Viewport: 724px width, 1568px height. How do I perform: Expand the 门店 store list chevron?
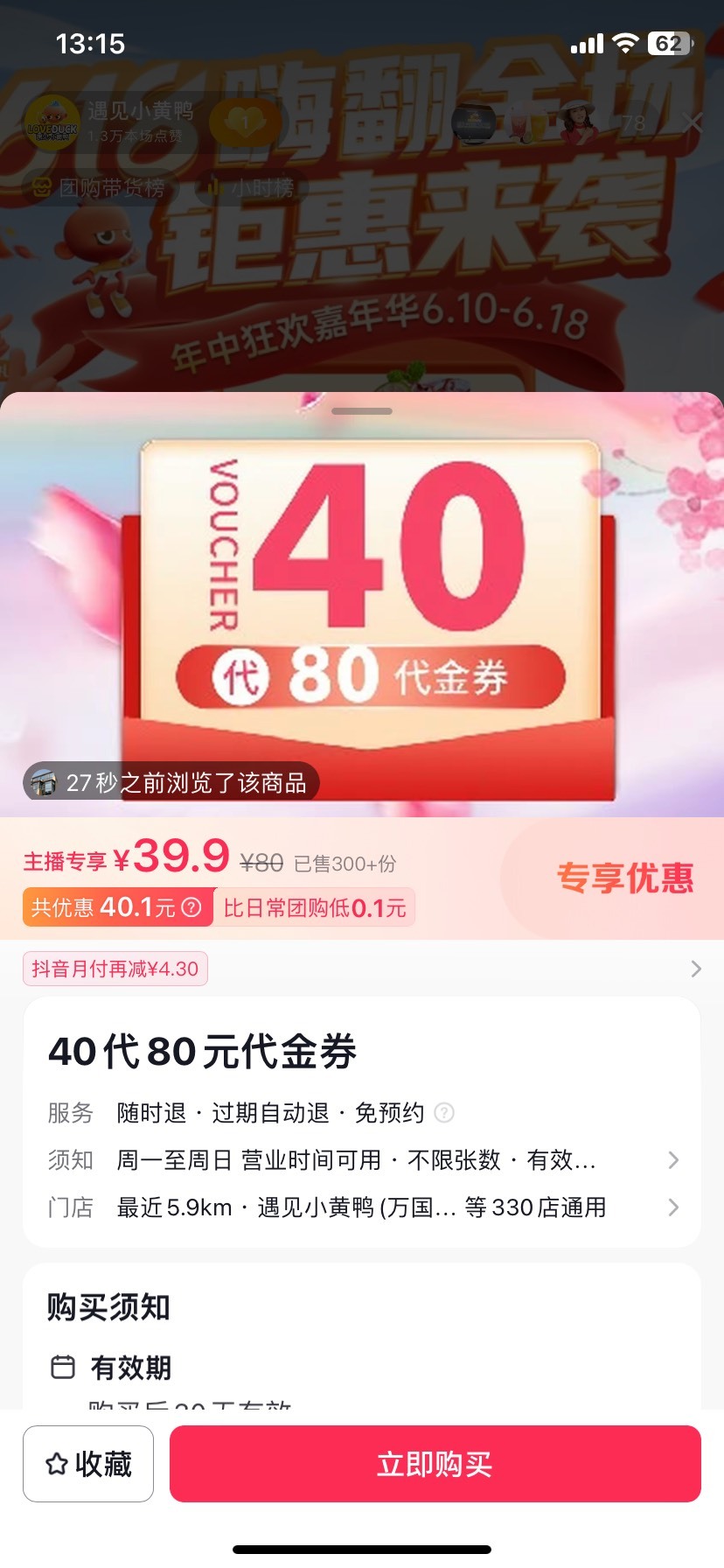(673, 1207)
